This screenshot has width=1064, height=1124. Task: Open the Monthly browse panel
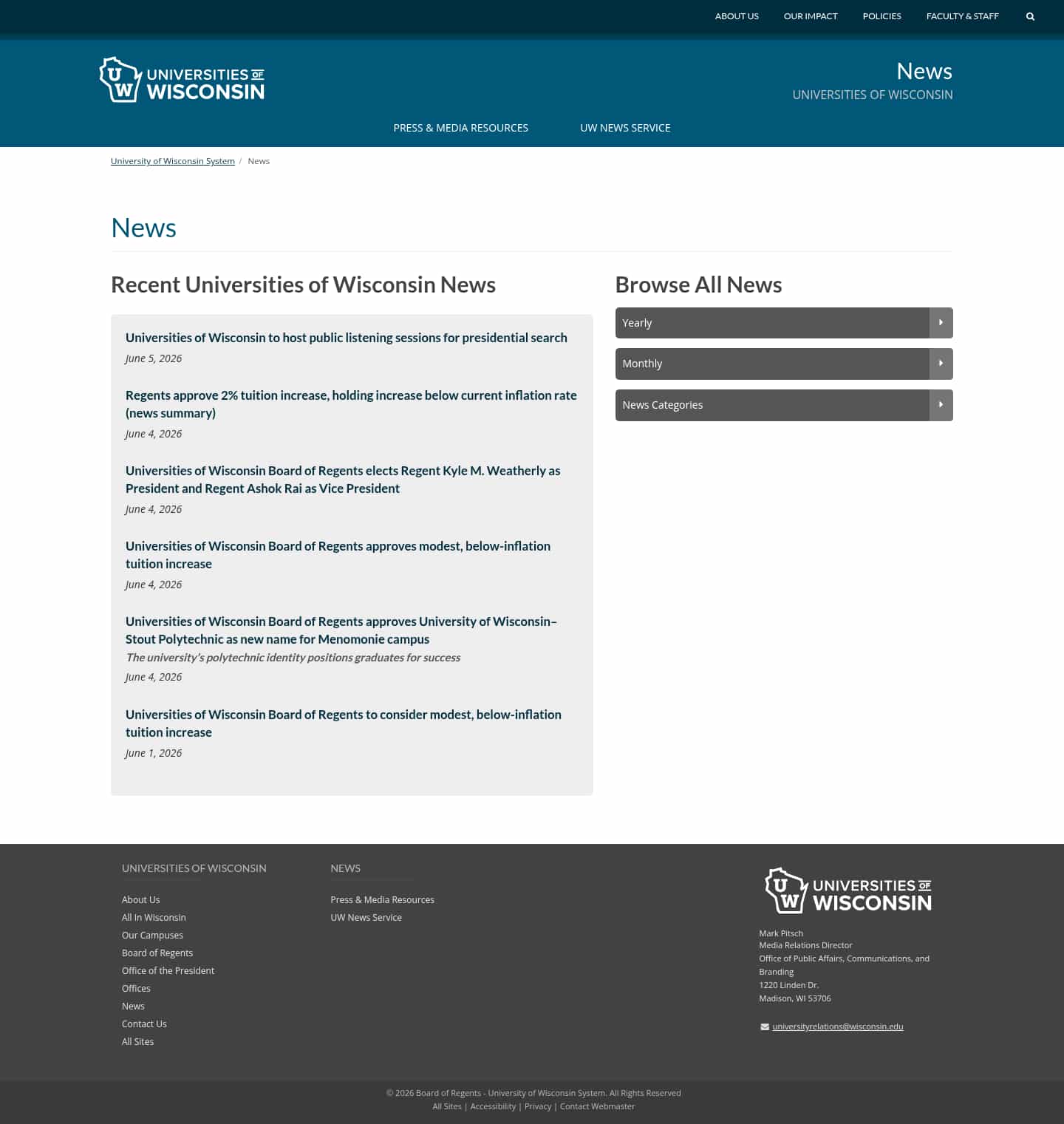[784, 364]
